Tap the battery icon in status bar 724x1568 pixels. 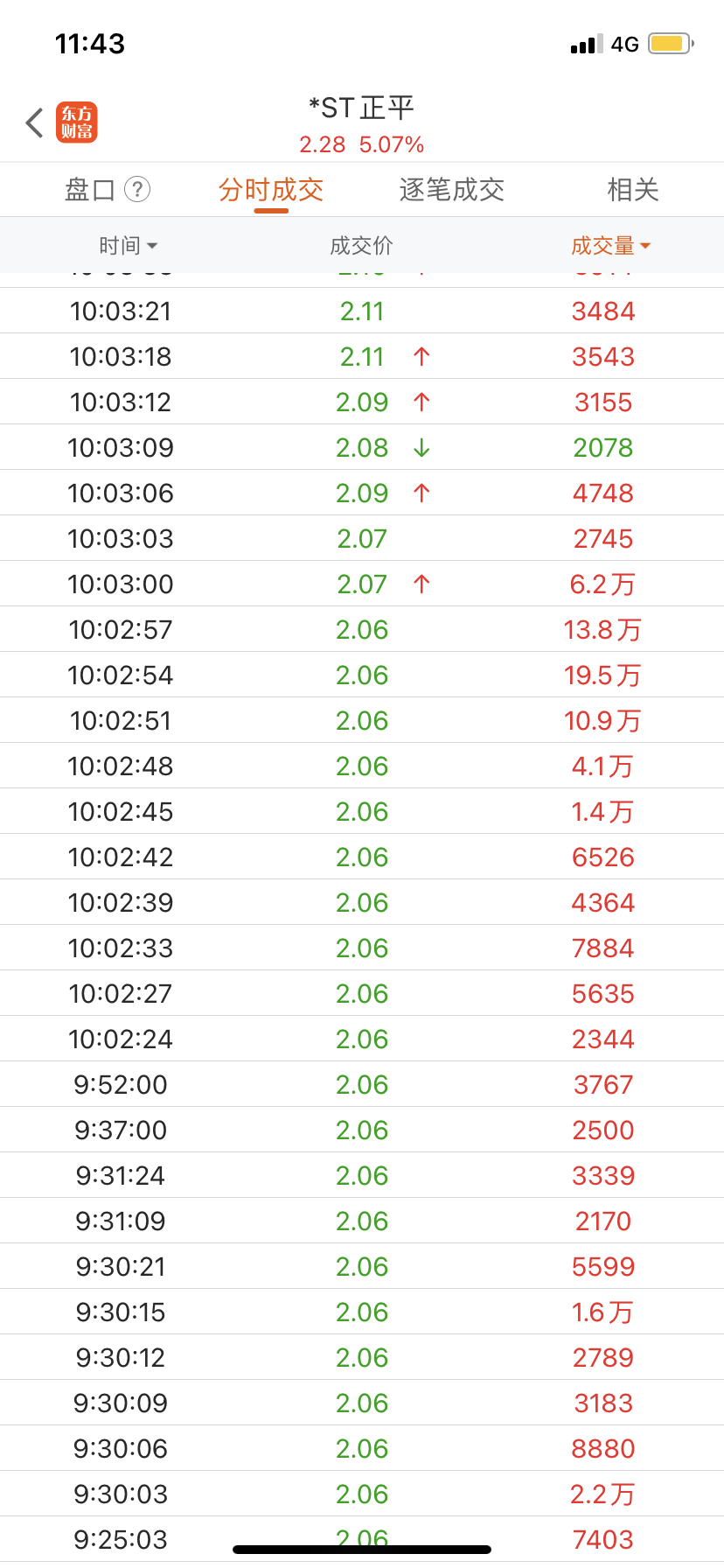671,44
